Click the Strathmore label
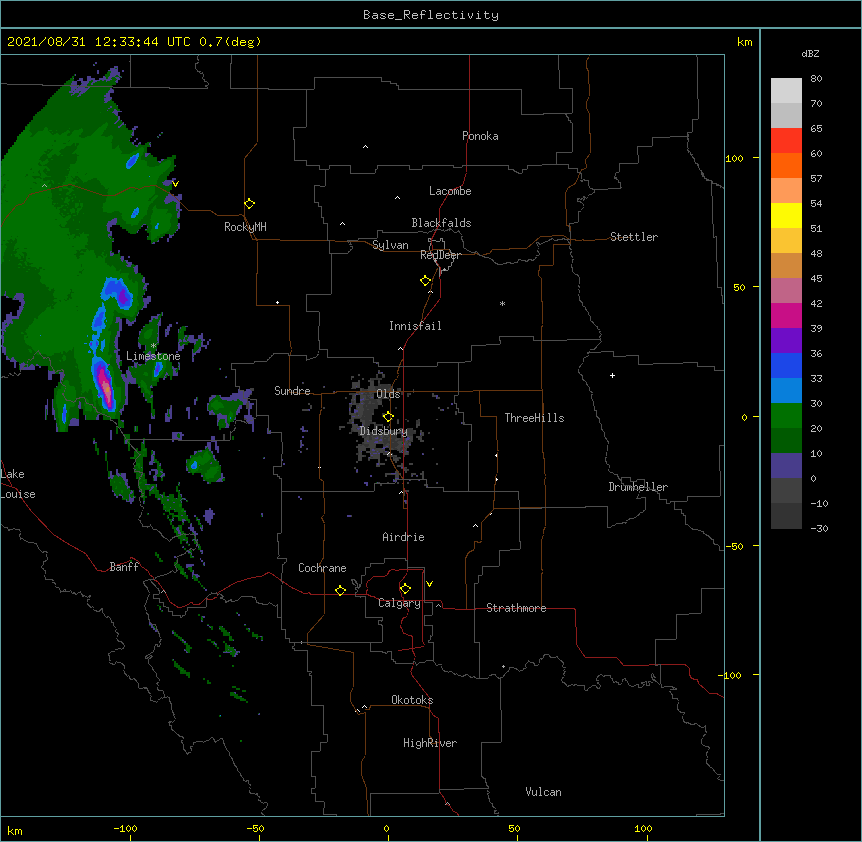Screen dimensions: 862x842 [x=516, y=608]
